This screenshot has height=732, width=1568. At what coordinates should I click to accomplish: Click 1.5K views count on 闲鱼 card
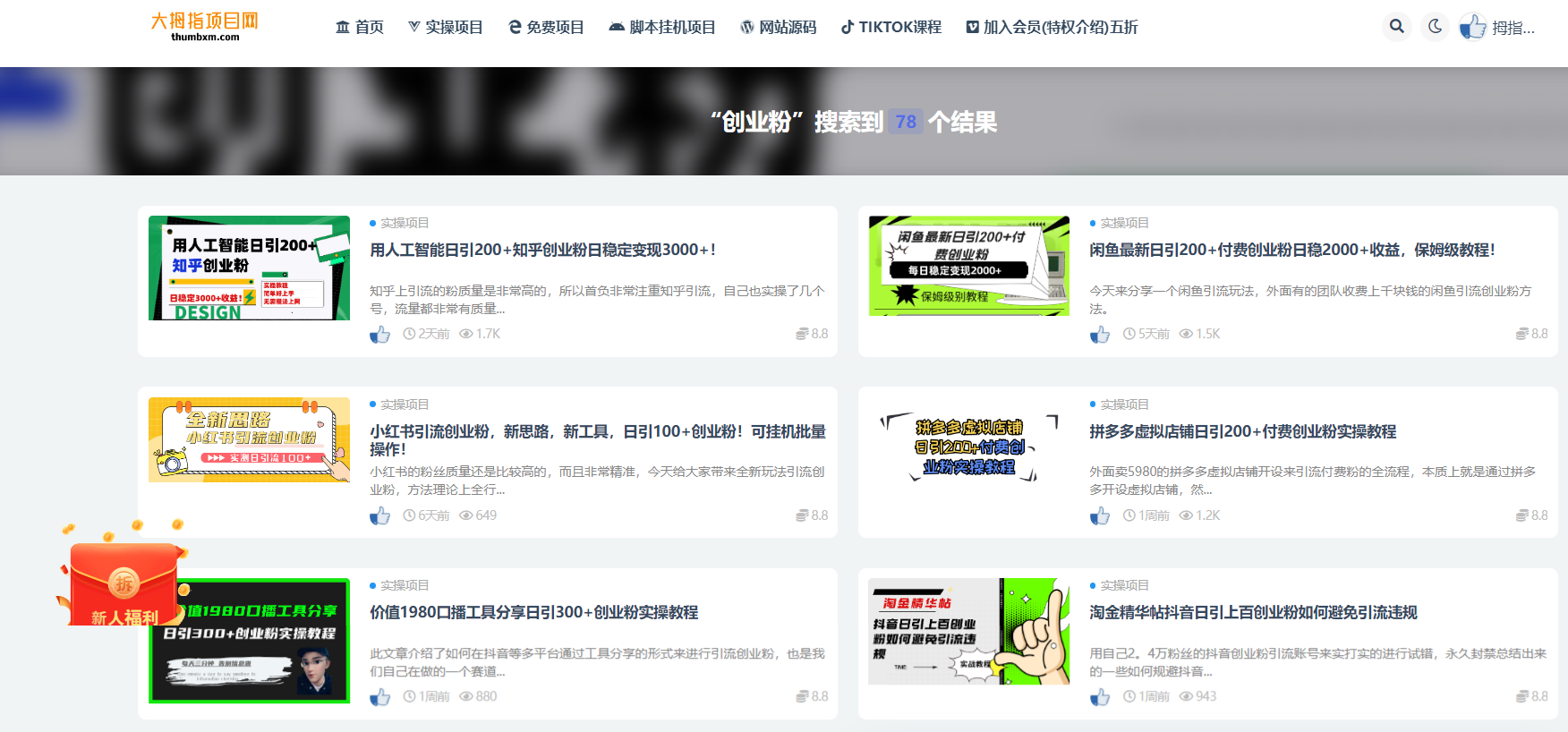tap(1199, 334)
